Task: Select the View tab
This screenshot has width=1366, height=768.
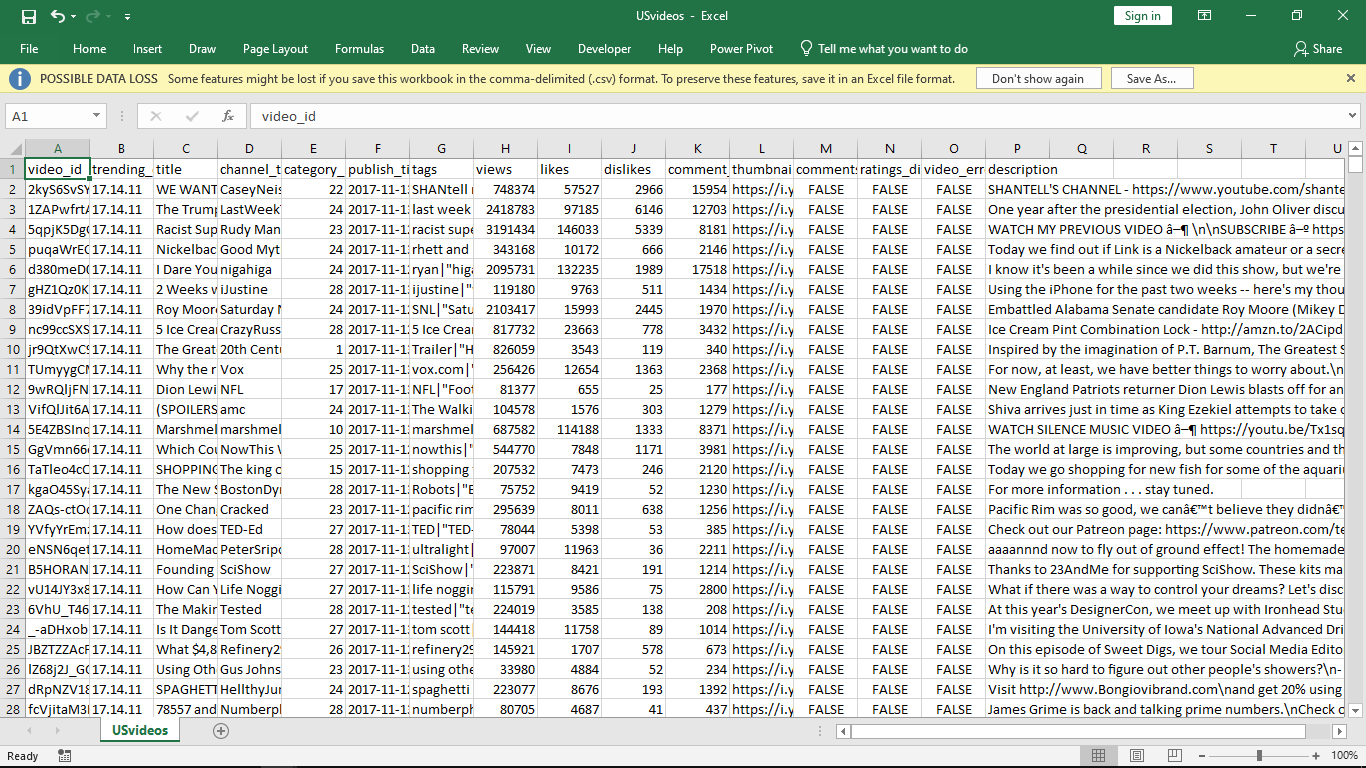Action: coord(538,49)
